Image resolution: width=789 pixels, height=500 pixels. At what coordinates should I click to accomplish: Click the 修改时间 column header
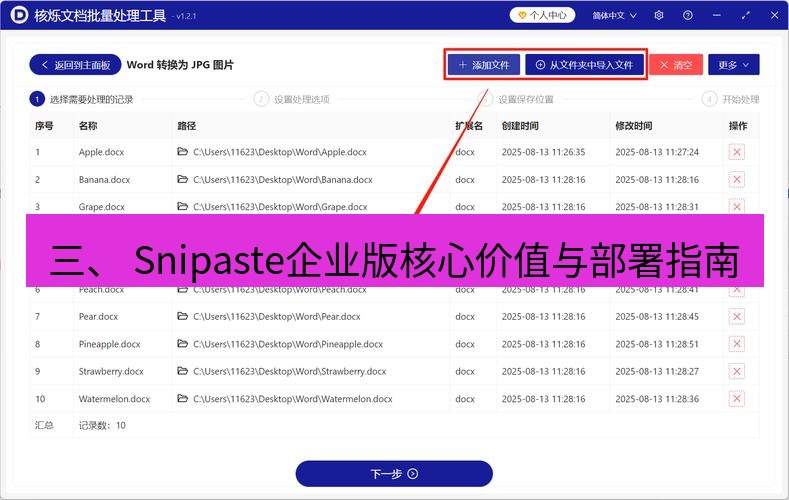coord(634,126)
